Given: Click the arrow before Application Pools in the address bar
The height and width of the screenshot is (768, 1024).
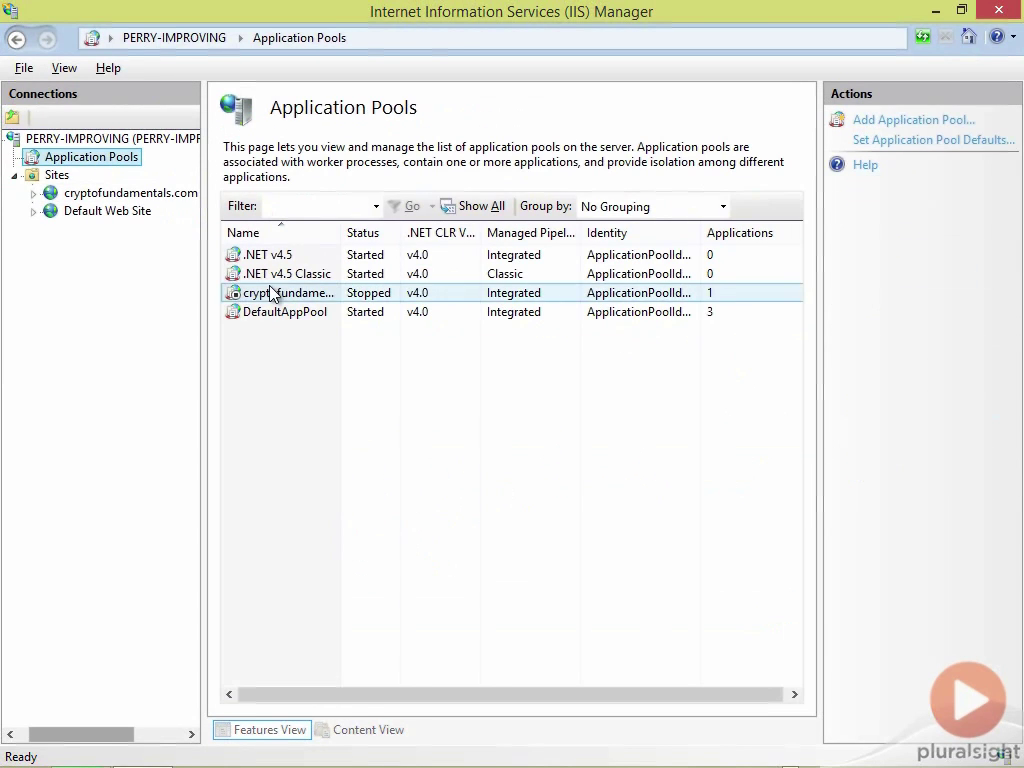Looking at the screenshot, I should [x=240, y=39].
